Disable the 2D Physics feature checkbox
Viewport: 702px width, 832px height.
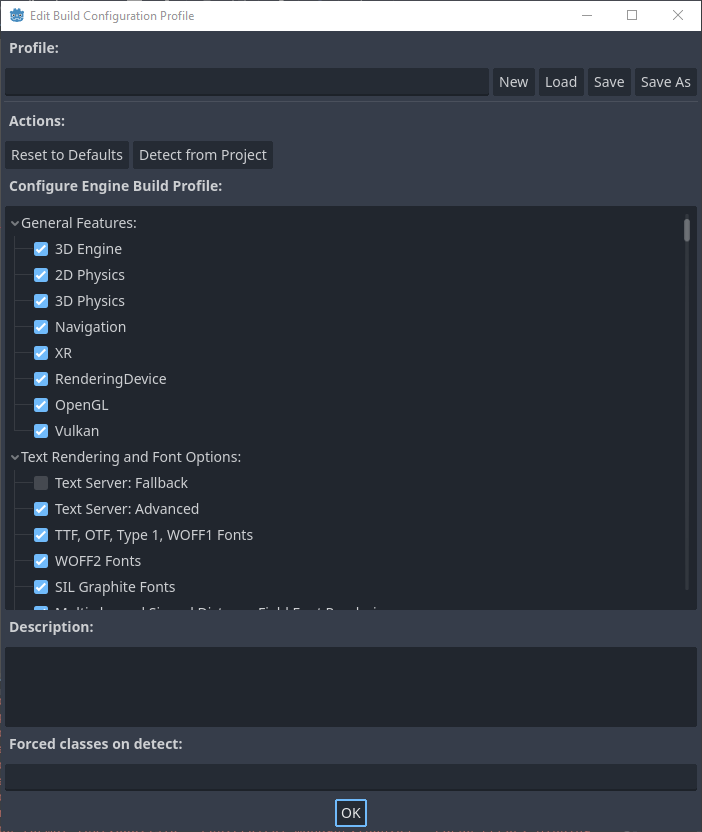tap(41, 275)
